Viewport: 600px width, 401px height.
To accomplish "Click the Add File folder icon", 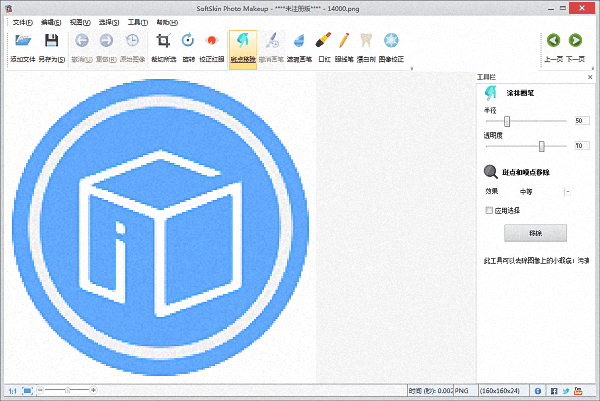I will pos(23,42).
